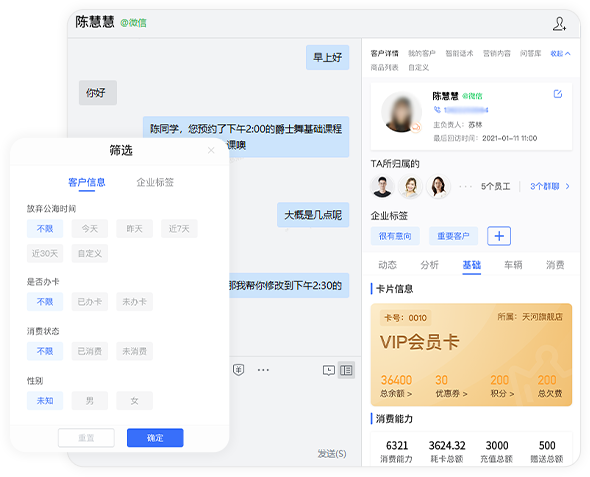Select 未消费 filter option

coord(134,351)
